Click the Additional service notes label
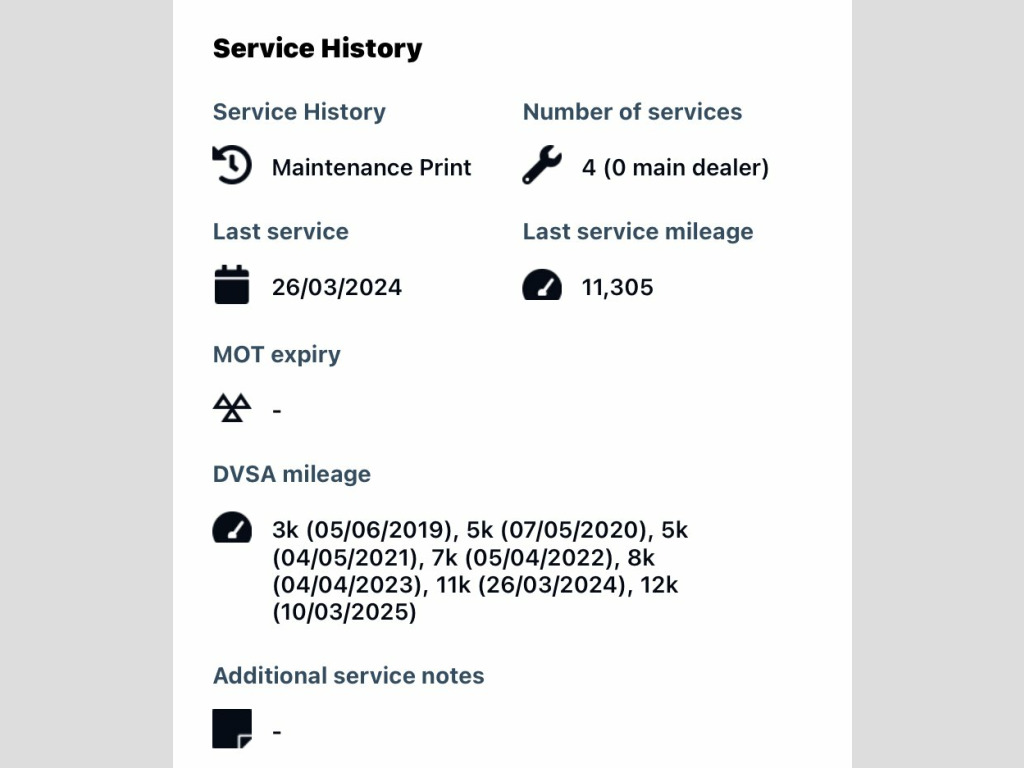1024x768 pixels. coord(349,675)
